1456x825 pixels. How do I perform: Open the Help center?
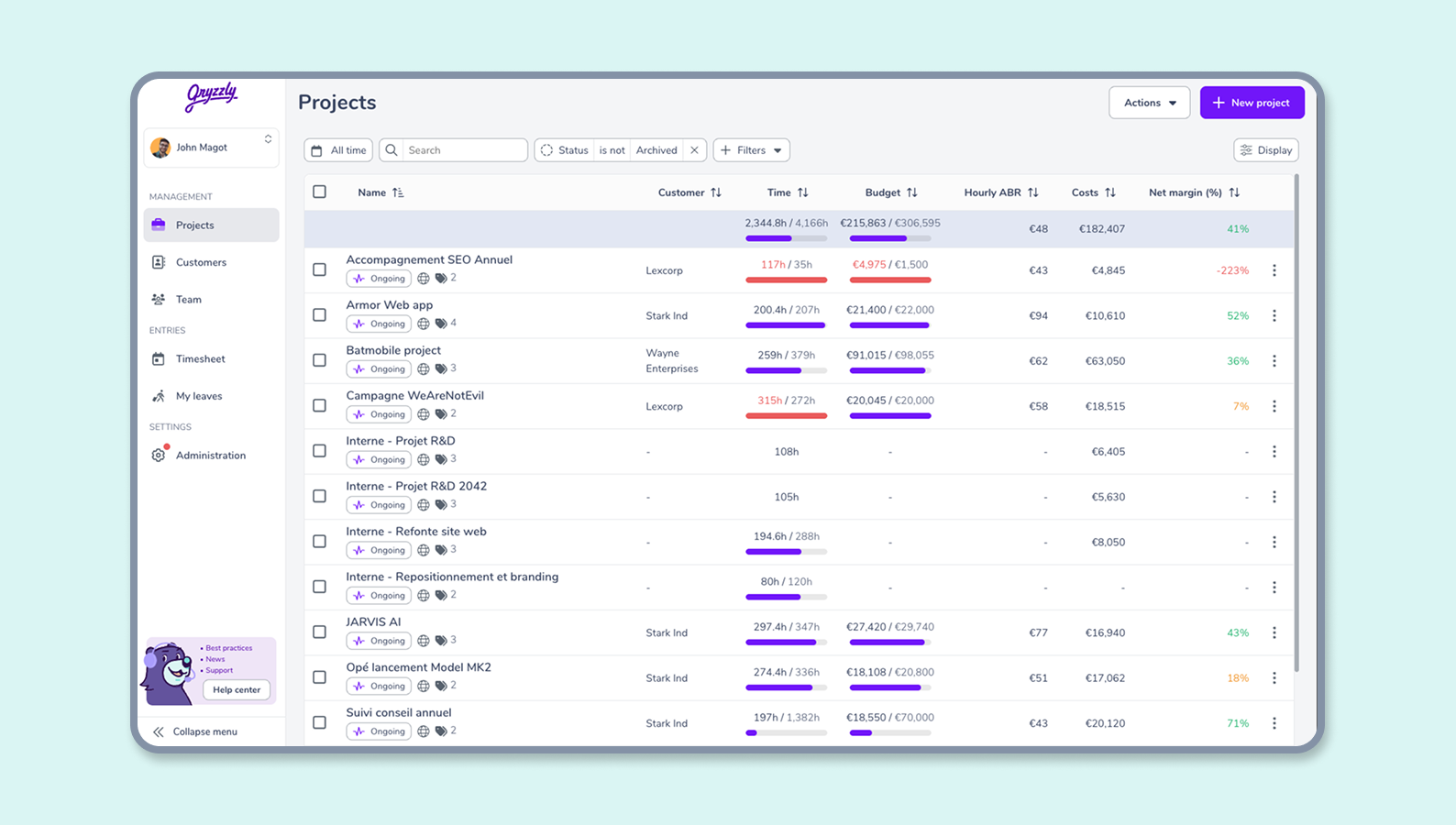click(237, 690)
